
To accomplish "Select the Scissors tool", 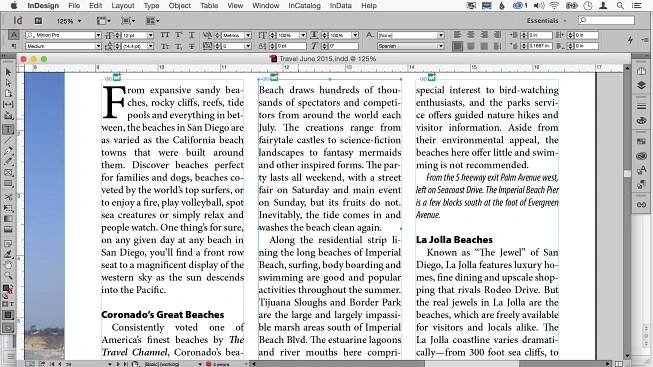I will pyautogui.click(x=8, y=197).
